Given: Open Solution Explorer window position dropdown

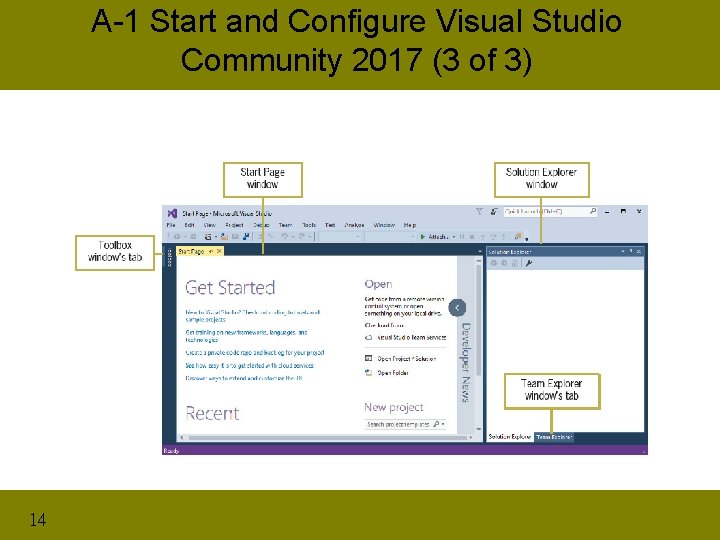Looking at the screenshot, I should tap(623, 251).
